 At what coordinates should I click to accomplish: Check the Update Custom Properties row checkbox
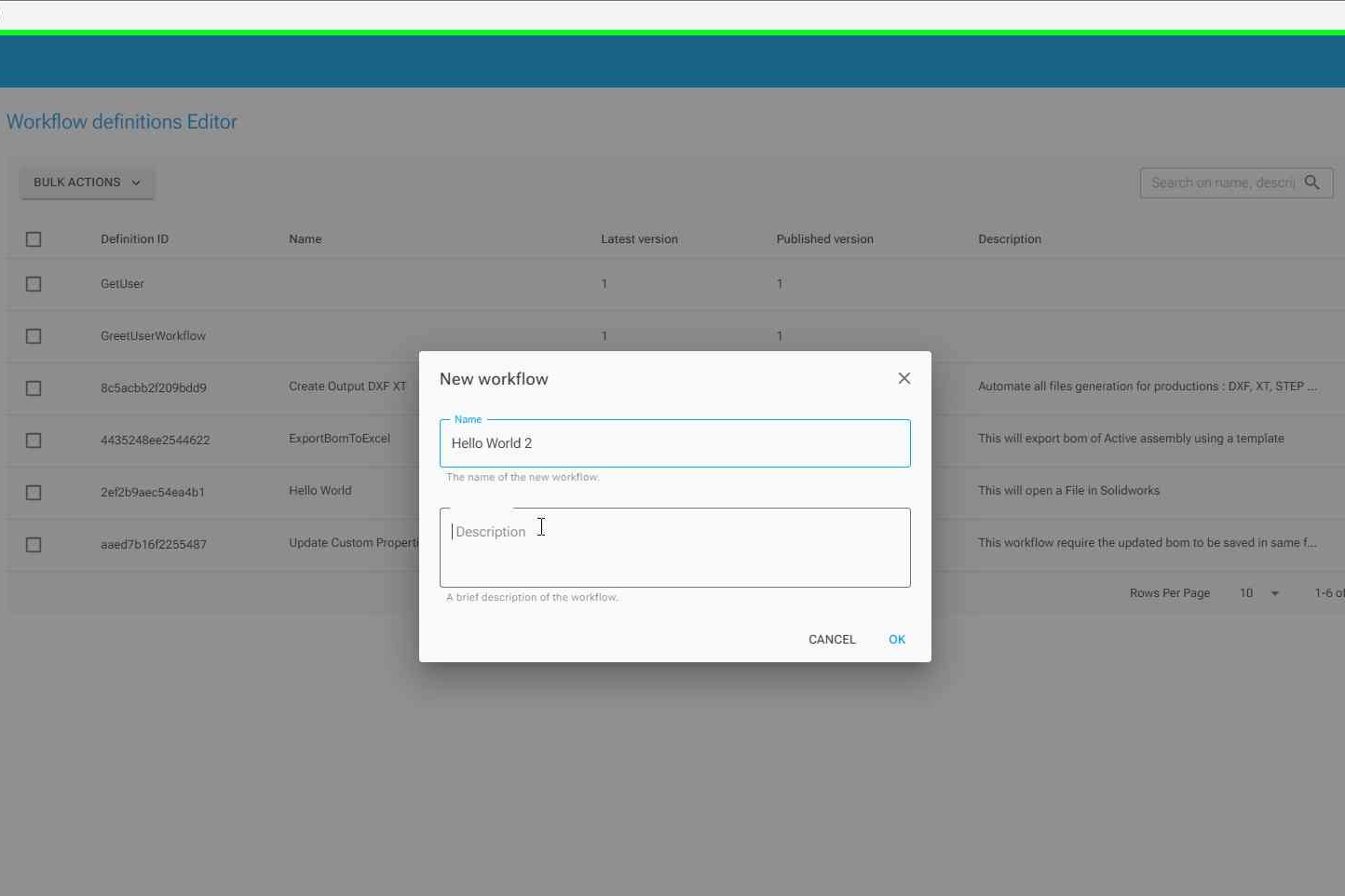coord(34,545)
